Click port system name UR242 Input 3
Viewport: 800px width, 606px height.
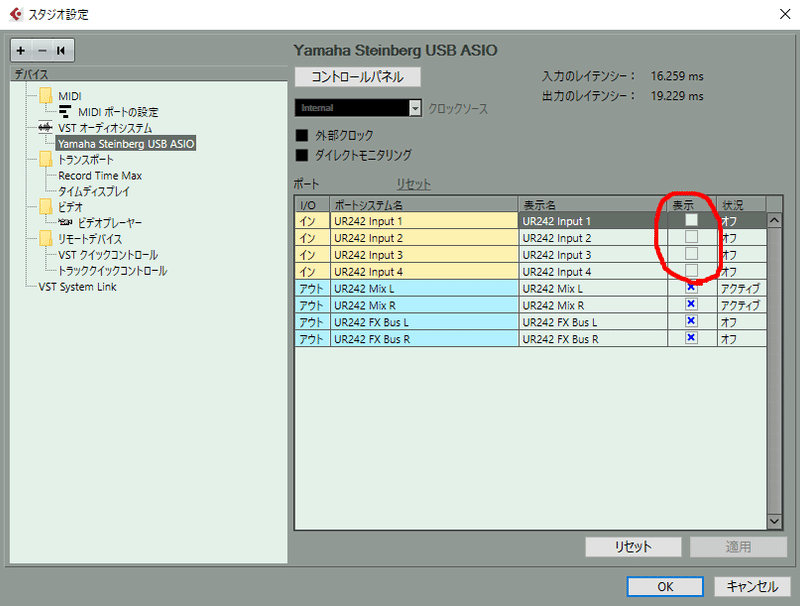pos(424,255)
